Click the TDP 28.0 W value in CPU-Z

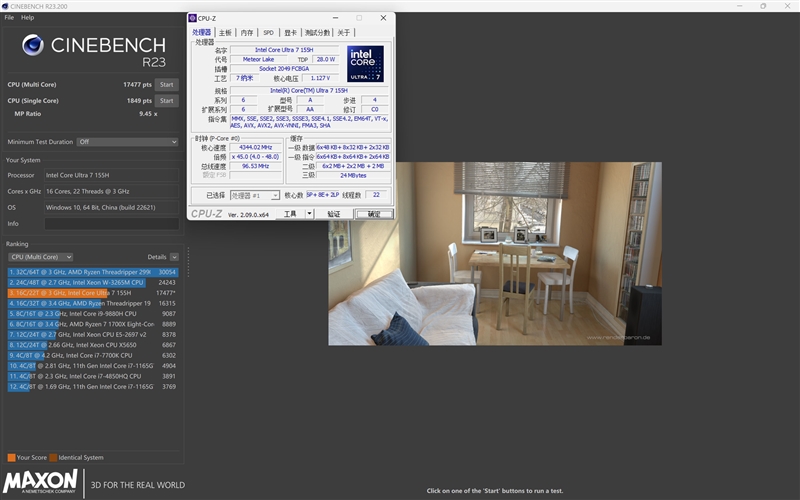(326, 59)
